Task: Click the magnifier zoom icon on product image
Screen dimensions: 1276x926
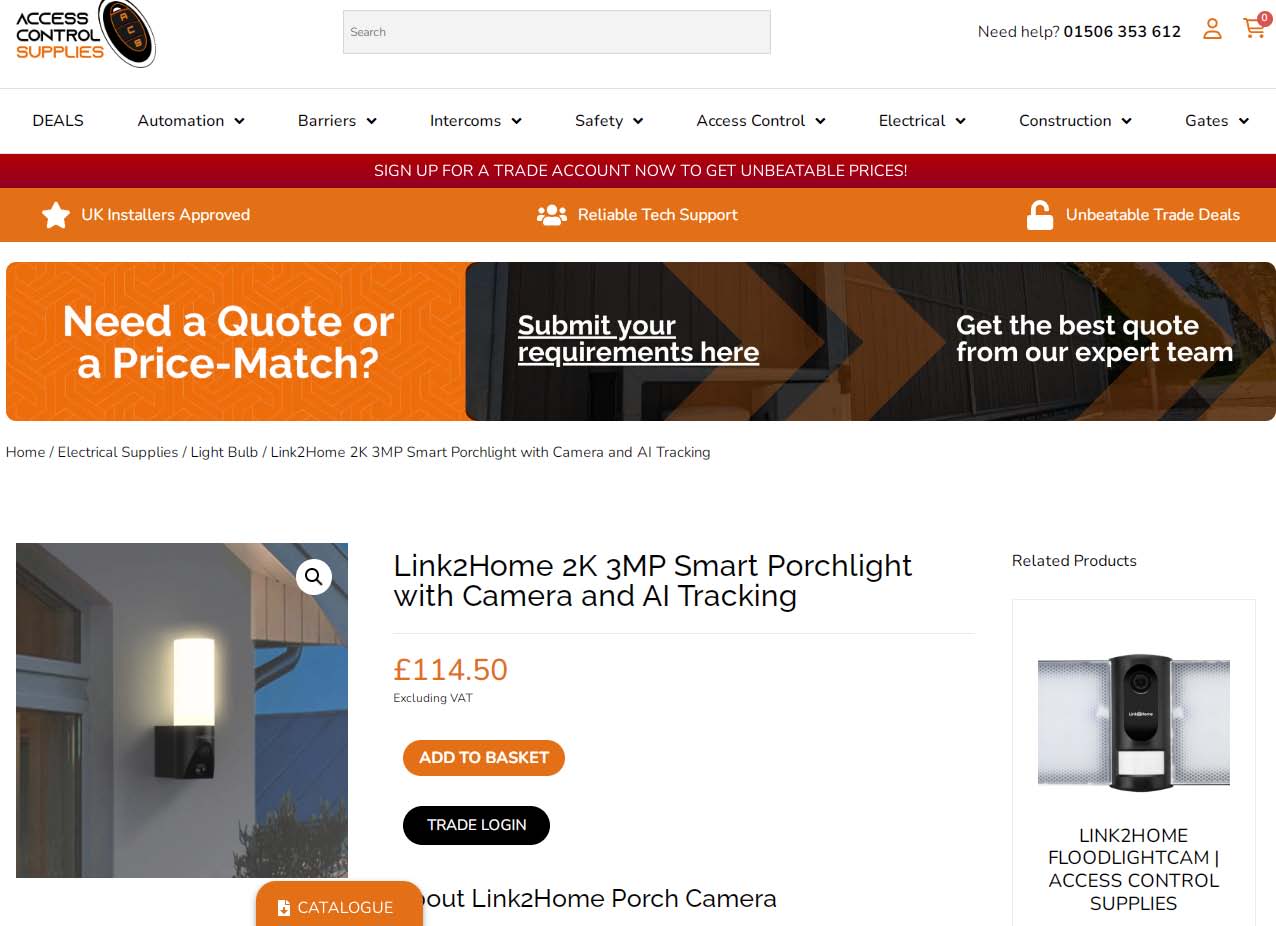Action: click(x=314, y=577)
